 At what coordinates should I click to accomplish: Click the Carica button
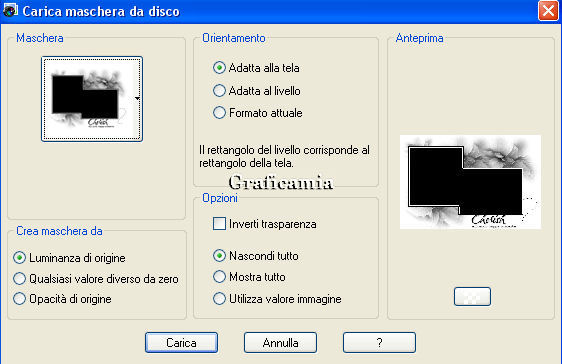pos(181,343)
